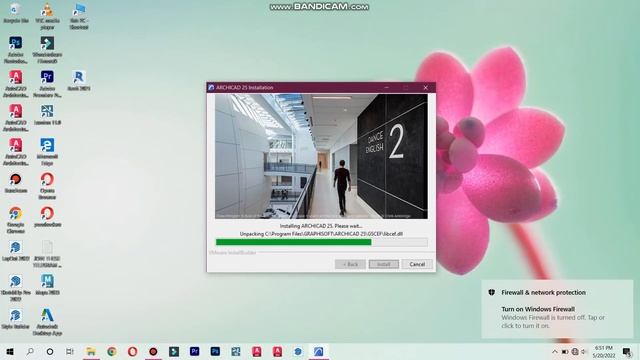640x360 pixels.
Task: Click Turn on Windows Firewall message
Action: click(x=538, y=309)
